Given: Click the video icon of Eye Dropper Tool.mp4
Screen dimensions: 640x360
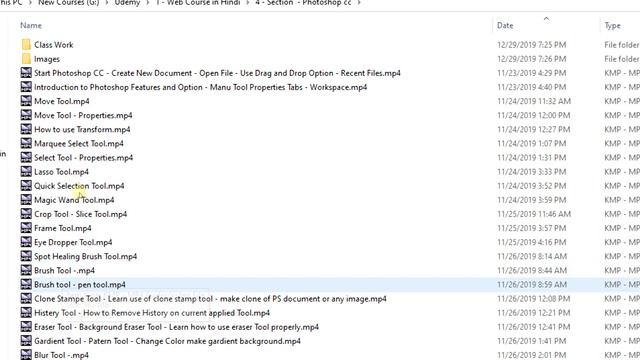Looking at the screenshot, I should (26, 242).
